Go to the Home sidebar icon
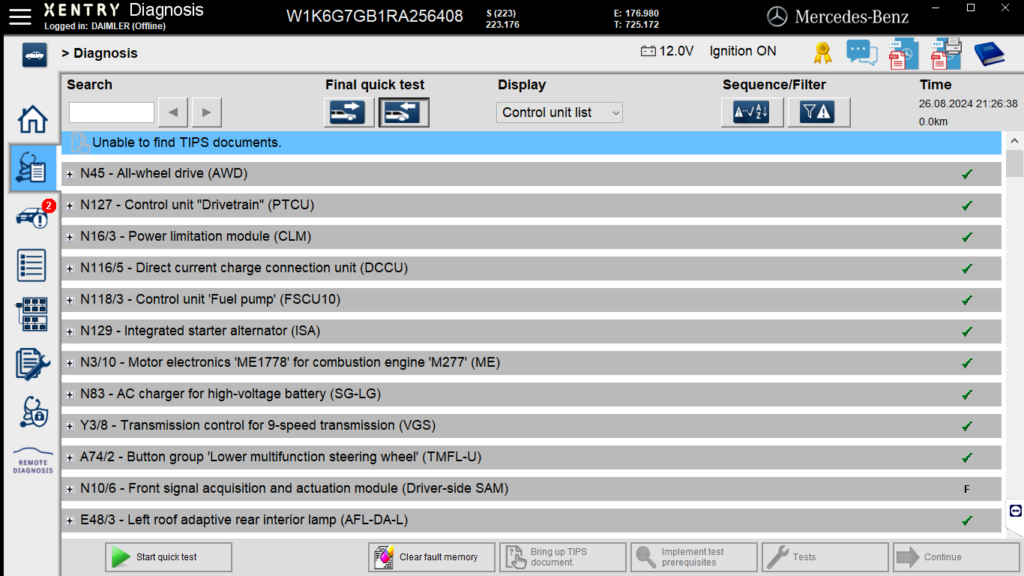The width and height of the screenshot is (1024, 576). click(x=32, y=119)
